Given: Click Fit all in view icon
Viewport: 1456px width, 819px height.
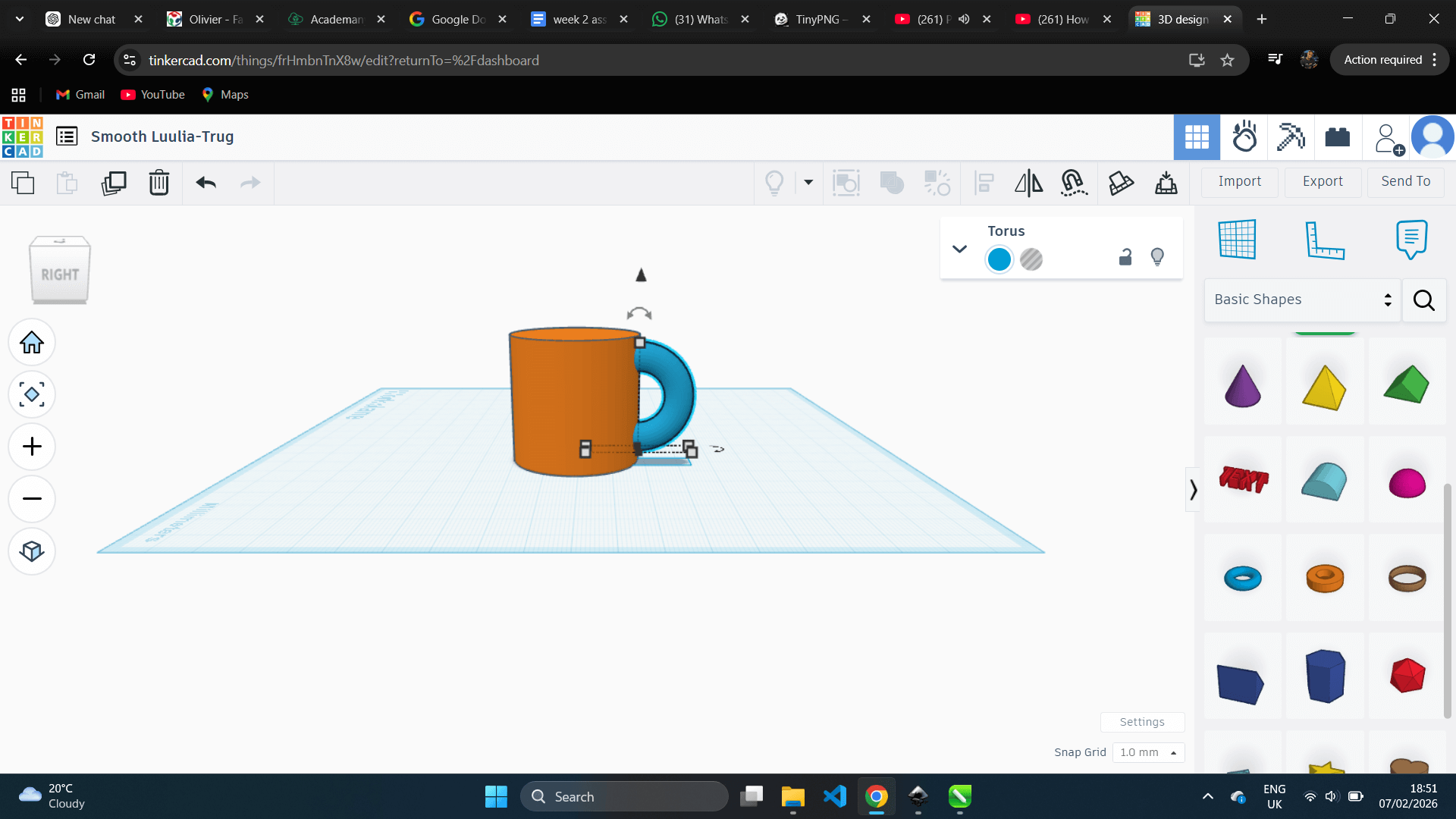Looking at the screenshot, I should tap(32, 394).
